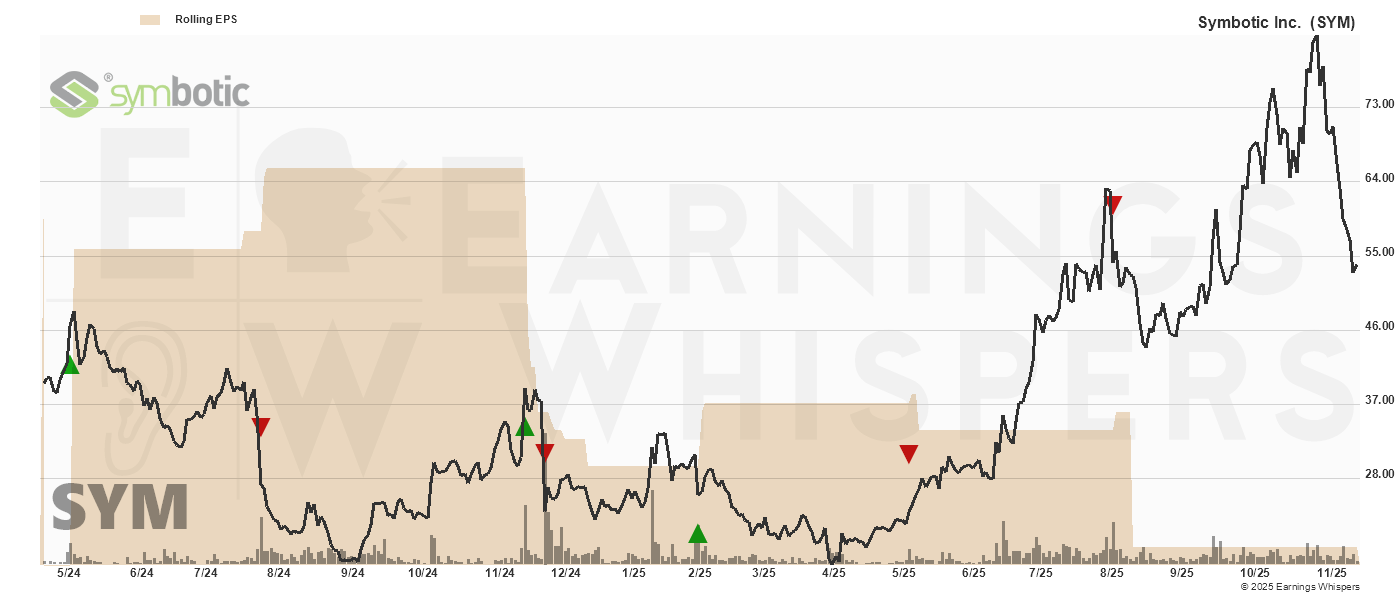This screenshot has width=1400, height=600.
Task: Click the 5/24 date axis label
Action: pos(68,573)
